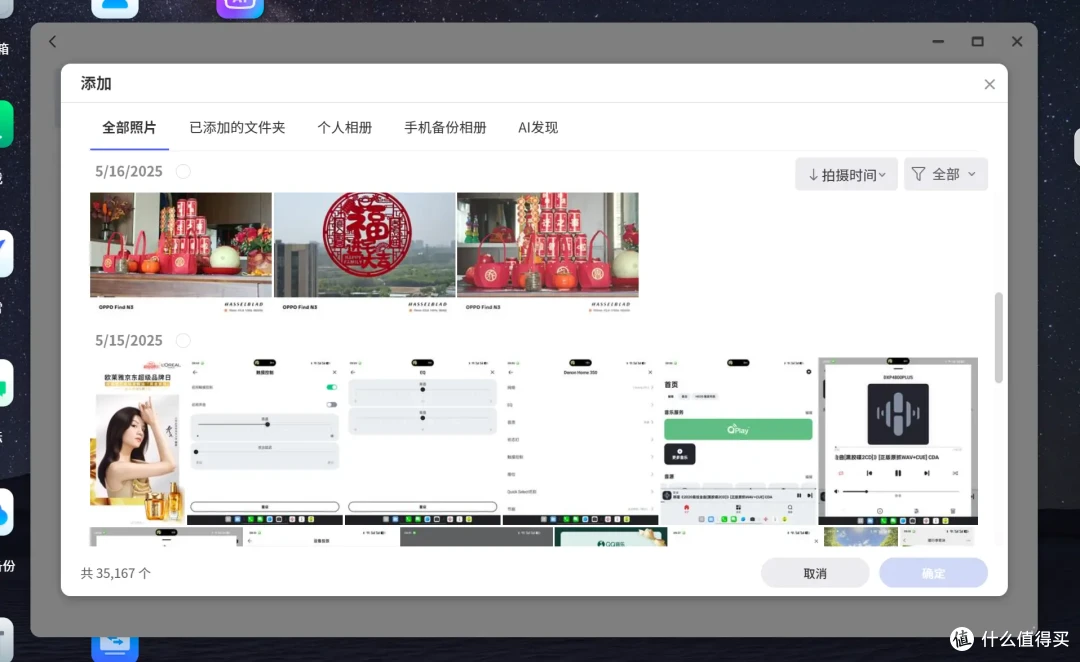Select the EQ sliders screenshot

click(422, 441)
